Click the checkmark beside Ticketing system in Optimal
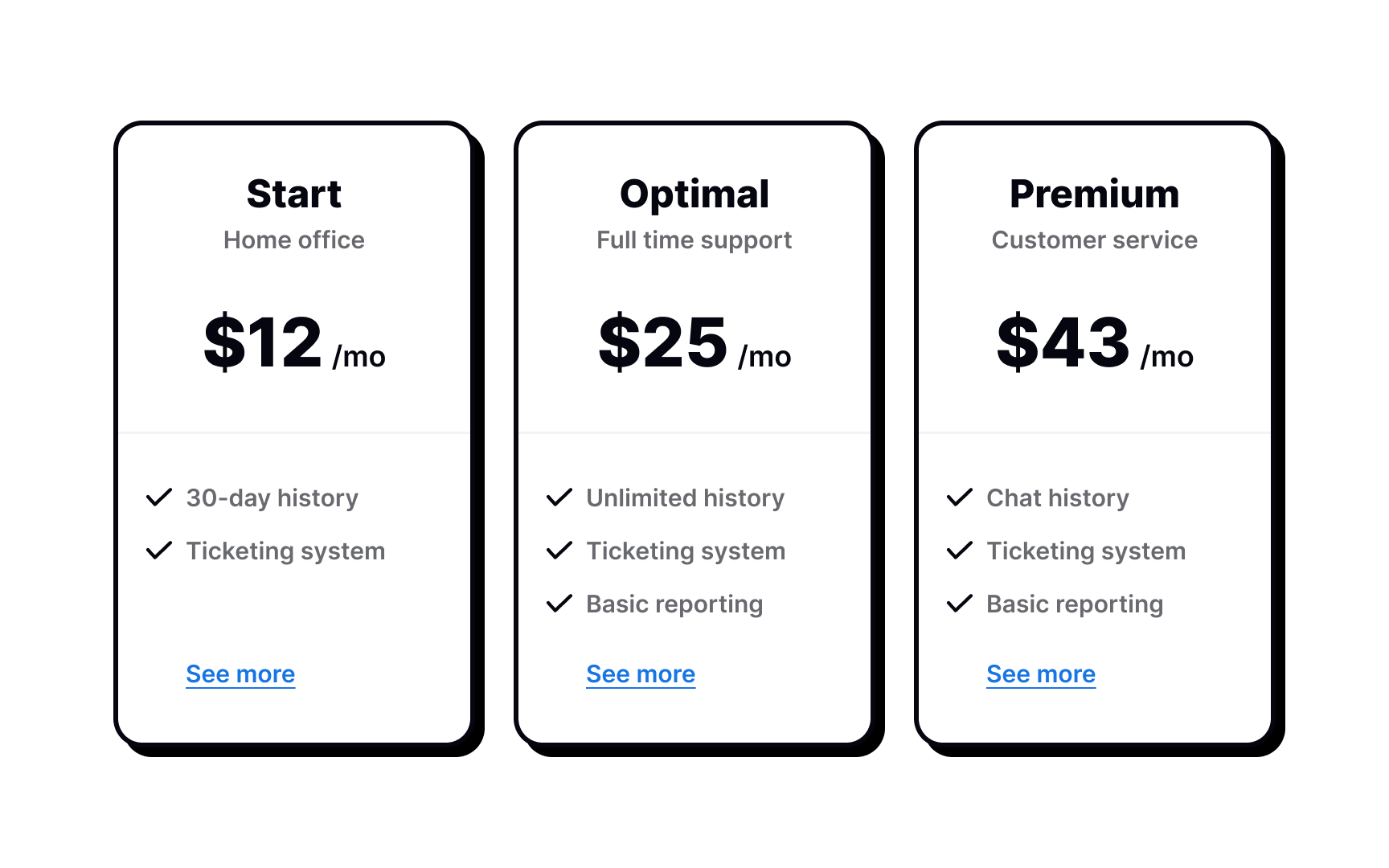 click(x=559, y=551)
